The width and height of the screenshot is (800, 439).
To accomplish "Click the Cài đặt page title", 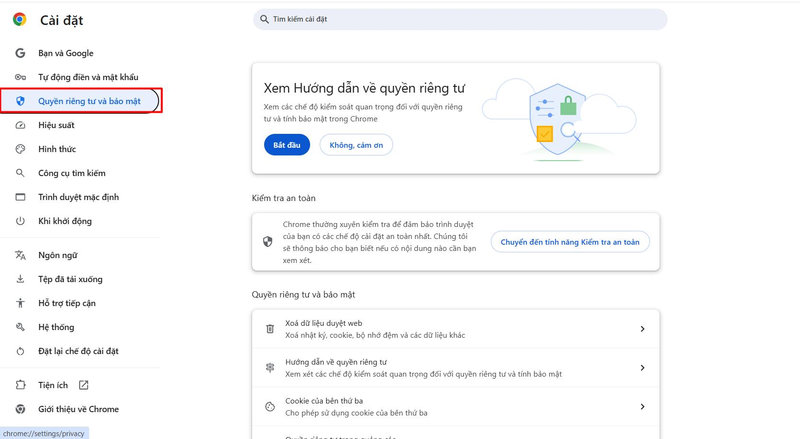I will (x=61, y=20).
